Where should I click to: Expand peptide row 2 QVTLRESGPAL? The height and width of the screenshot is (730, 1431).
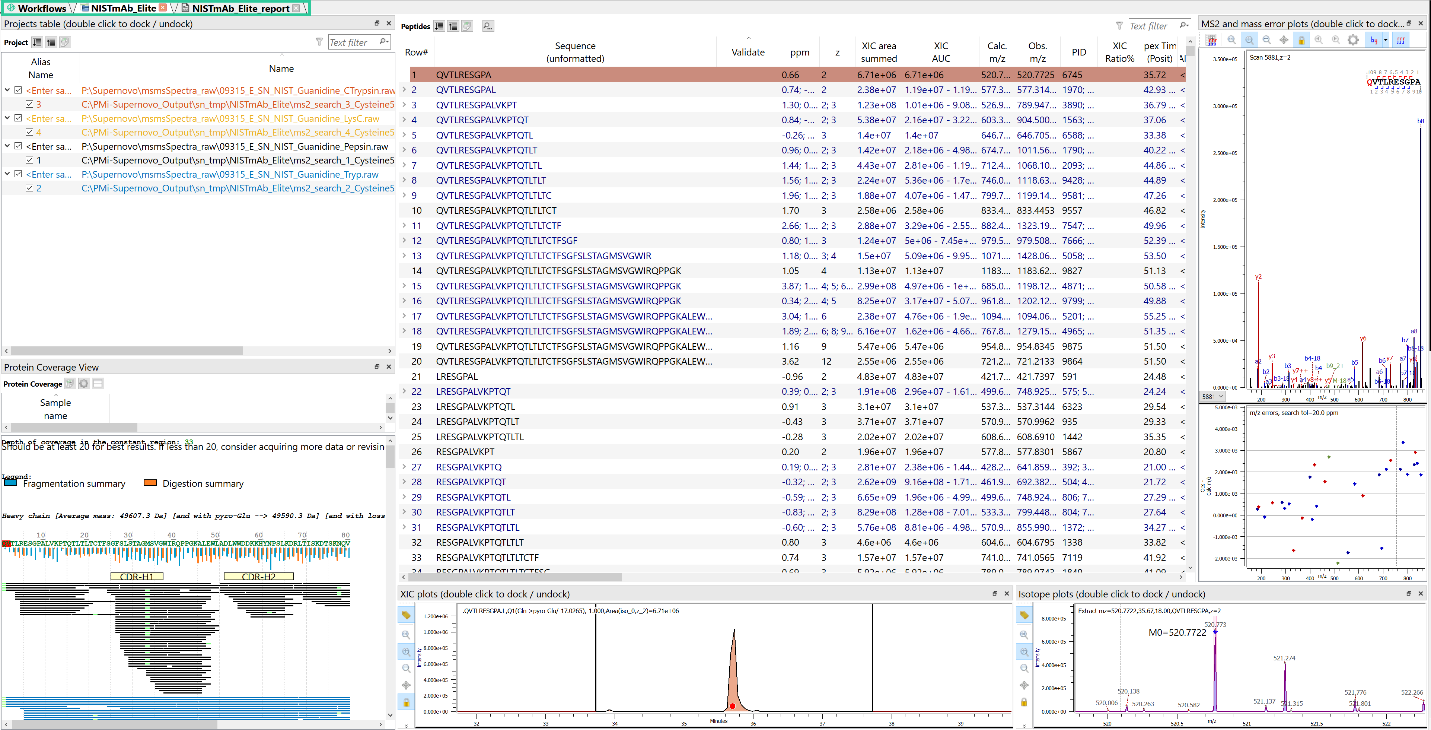pyautogui.click(x=405, y=90)
